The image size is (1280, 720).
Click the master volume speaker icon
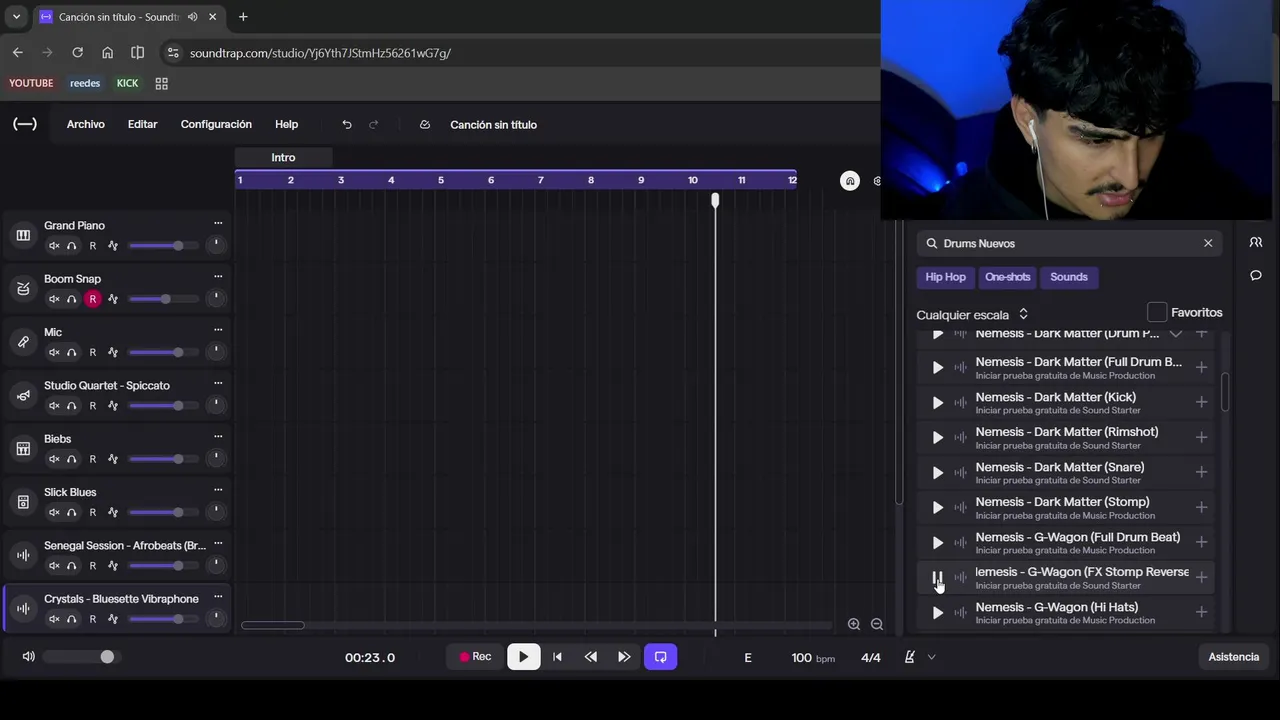tap(28, 657)
